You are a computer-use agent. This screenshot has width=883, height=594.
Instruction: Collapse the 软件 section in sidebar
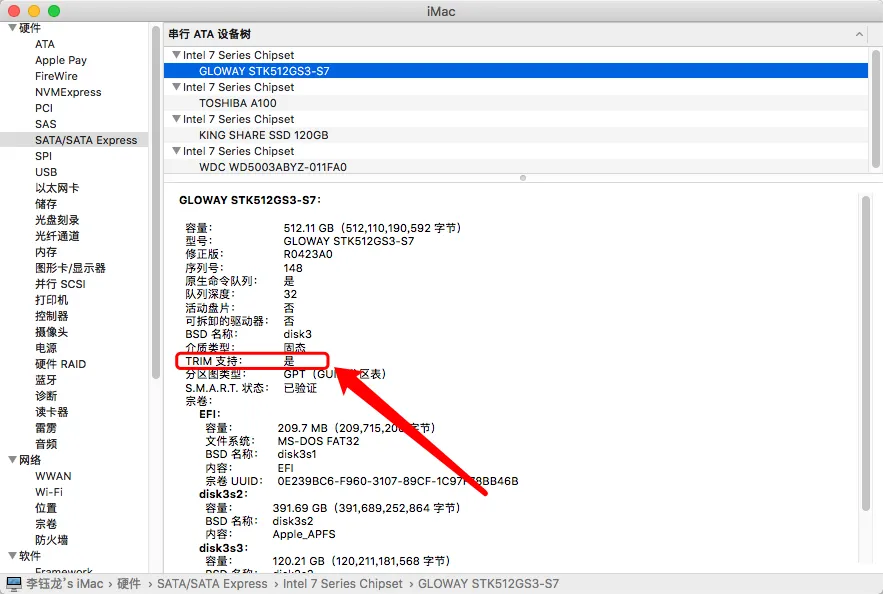pos(12,555)
